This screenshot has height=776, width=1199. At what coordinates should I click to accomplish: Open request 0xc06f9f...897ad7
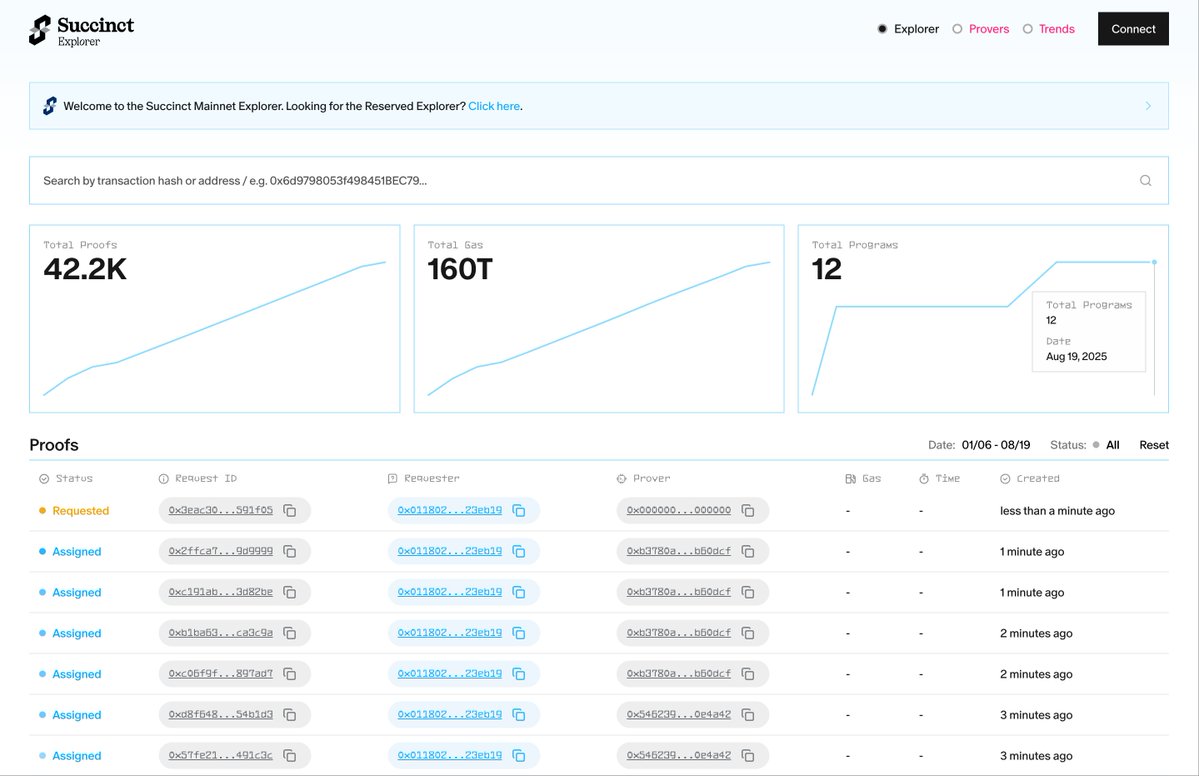click(220, 674)
